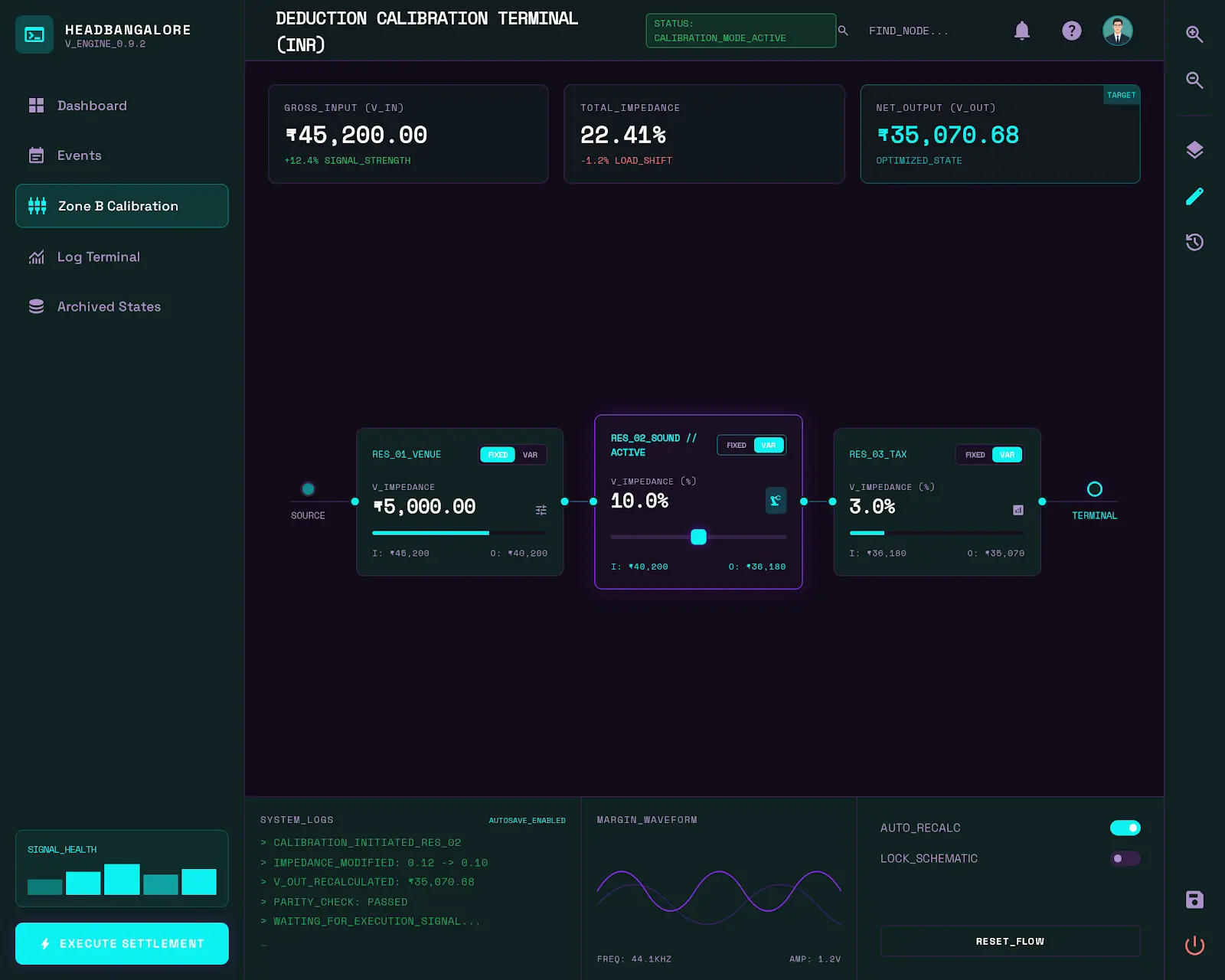This screenshot has width=1225, height=980.
Task: Click the tune sliders icon in RES_01_VENUE
Action: coord(541,510)
